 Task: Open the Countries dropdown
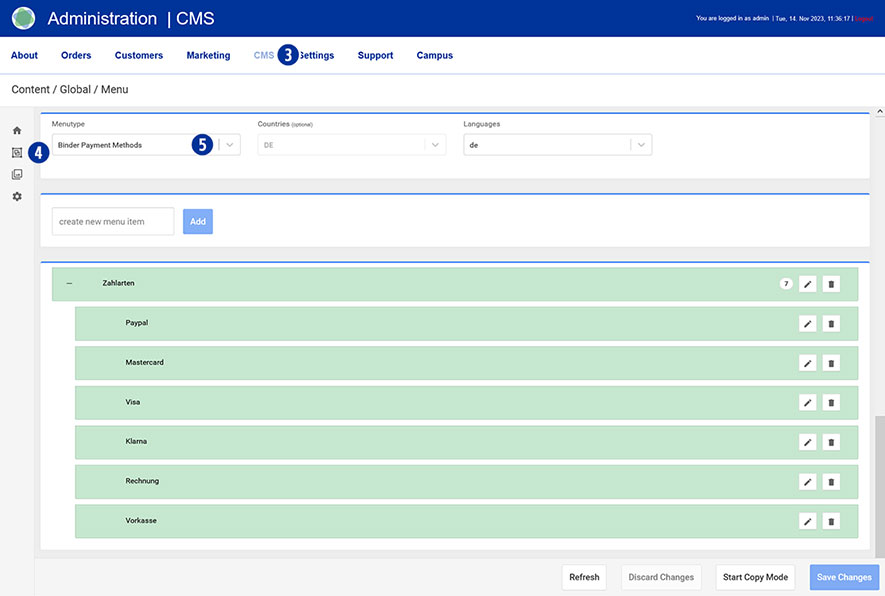[x=434, y=145]
